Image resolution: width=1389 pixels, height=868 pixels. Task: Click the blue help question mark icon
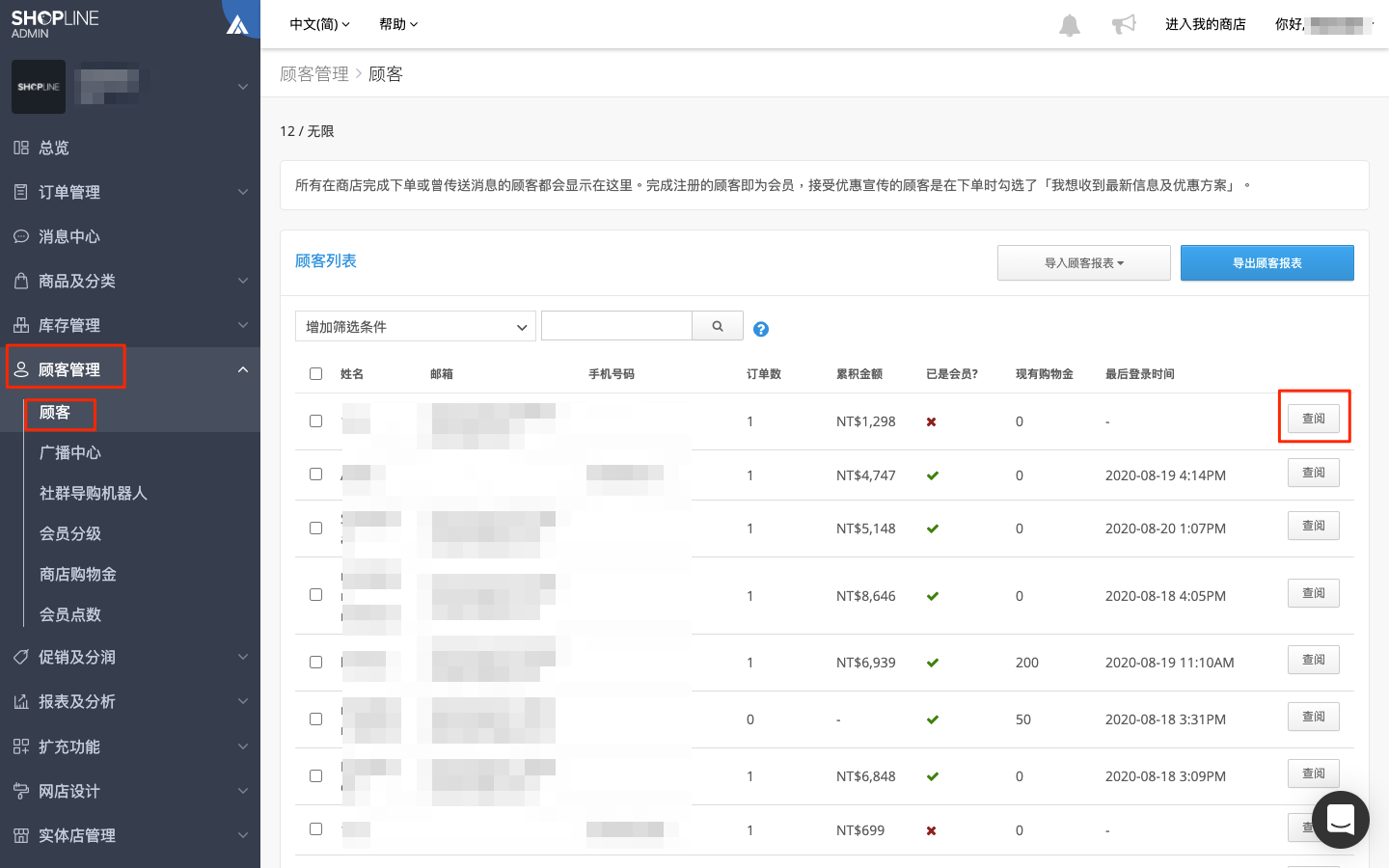point(761,329)
